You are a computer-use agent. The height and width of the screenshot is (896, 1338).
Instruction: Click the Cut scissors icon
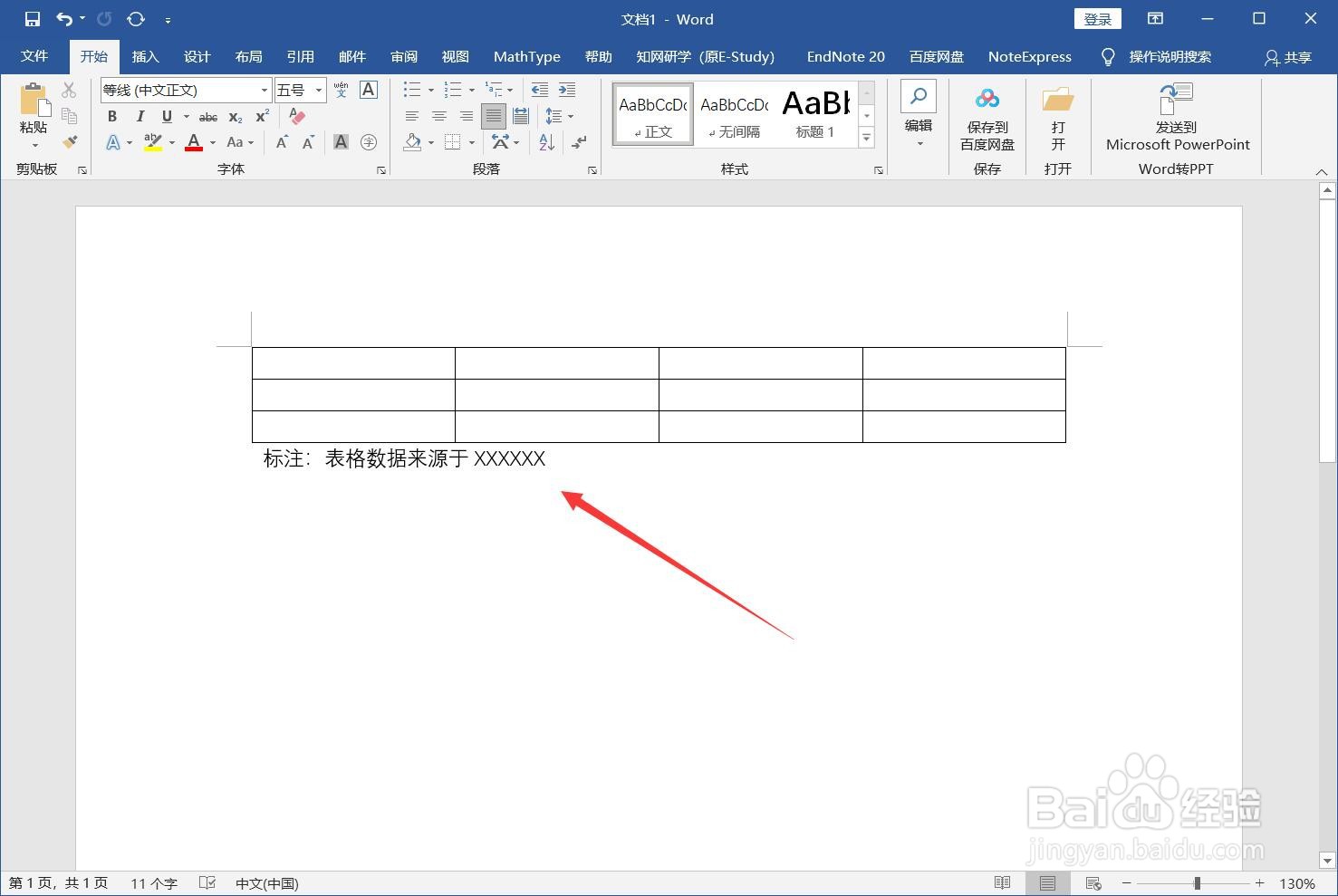click(x=69, y=90)
